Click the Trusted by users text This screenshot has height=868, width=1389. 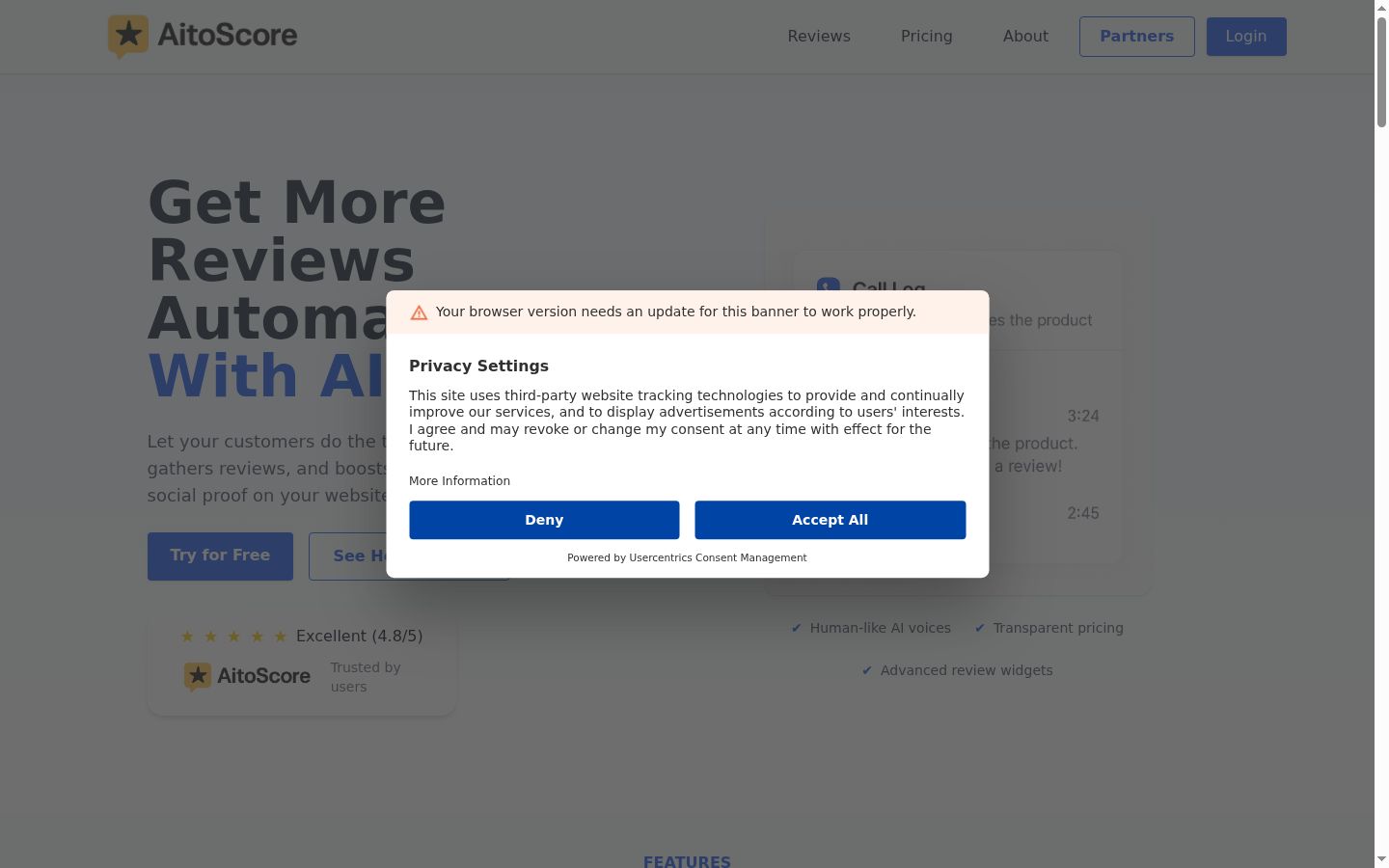[366, 677]
